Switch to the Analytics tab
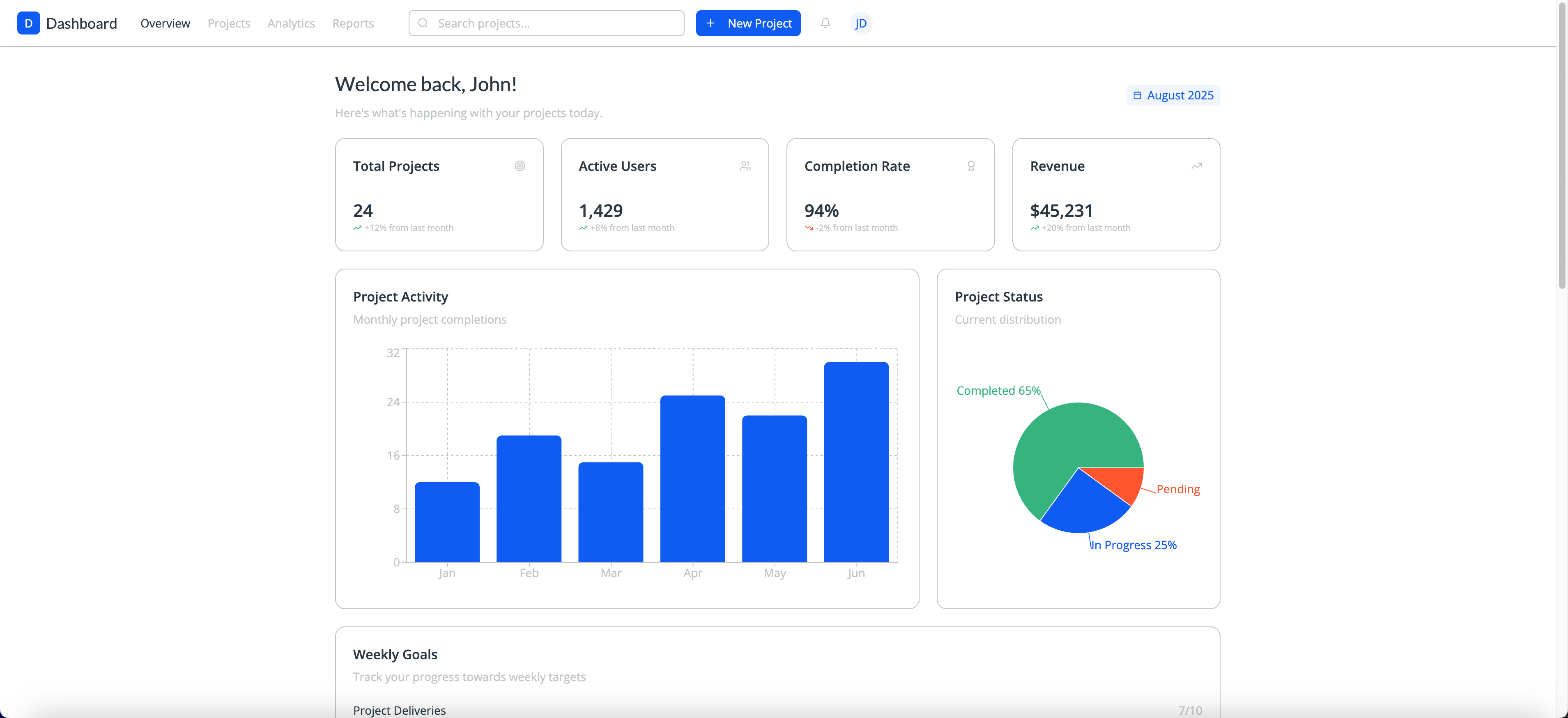 click(291, 23)
